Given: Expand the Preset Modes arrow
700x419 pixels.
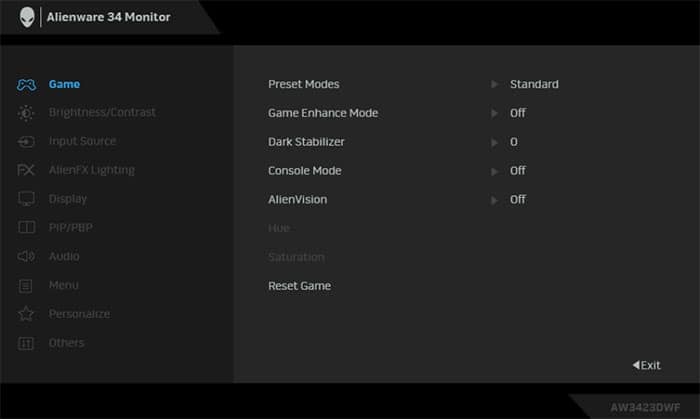Looking at the screenshot, I should click(494, 84).
